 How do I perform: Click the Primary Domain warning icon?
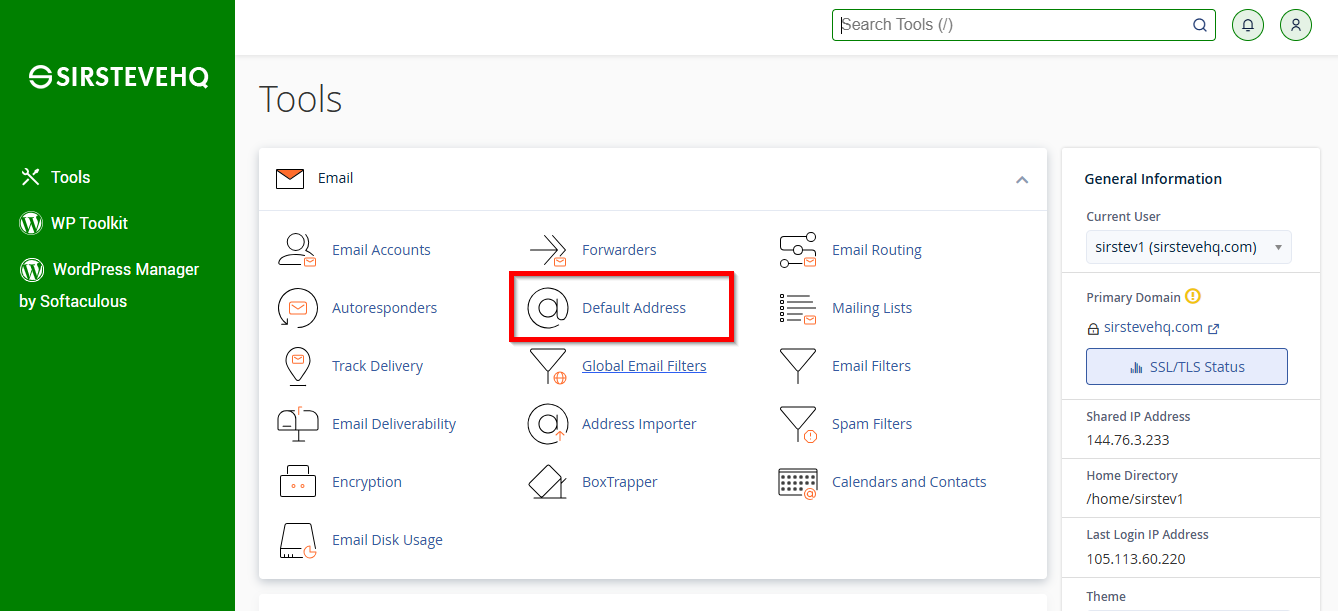pyautogui.click(x=1192, y=297)
